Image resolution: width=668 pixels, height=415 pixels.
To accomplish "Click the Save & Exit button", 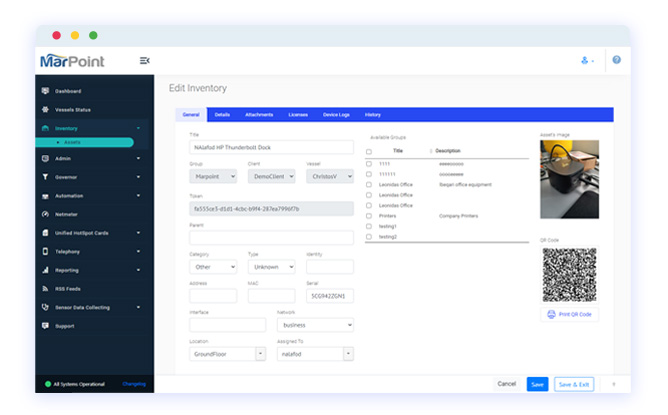I will click(574, 384).
